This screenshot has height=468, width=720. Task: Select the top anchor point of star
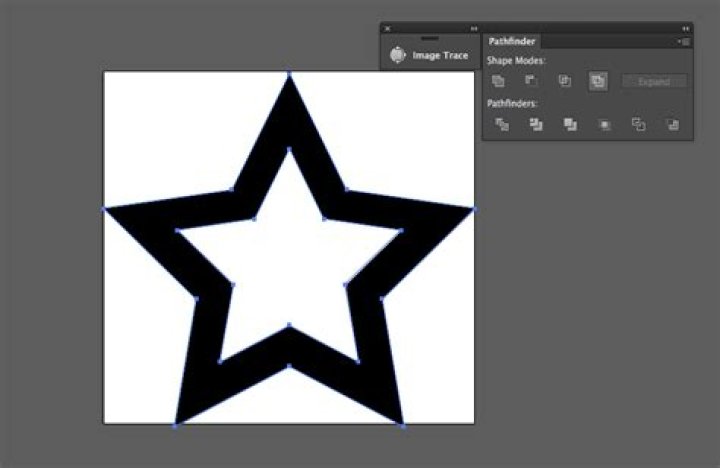pos(289,73)
